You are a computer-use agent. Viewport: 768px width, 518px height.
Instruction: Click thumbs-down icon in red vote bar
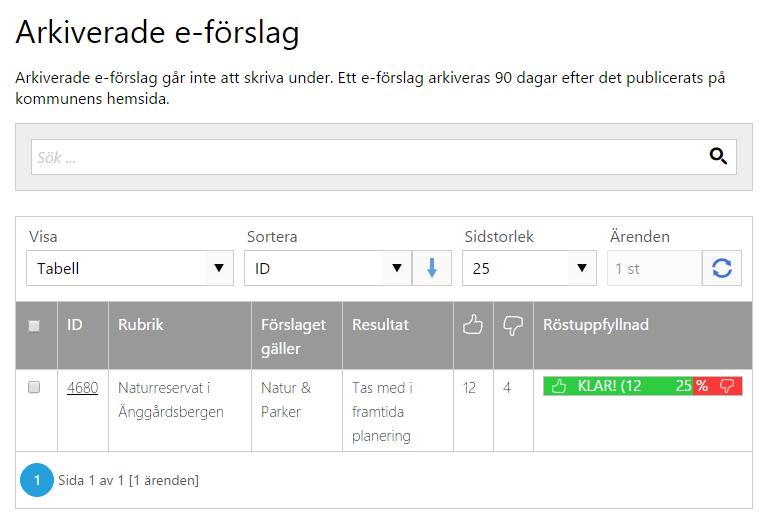click(727, 386)
